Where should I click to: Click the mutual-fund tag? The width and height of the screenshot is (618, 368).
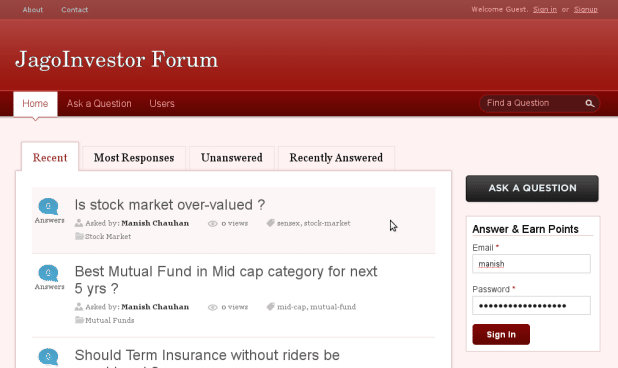click(333, 307)
